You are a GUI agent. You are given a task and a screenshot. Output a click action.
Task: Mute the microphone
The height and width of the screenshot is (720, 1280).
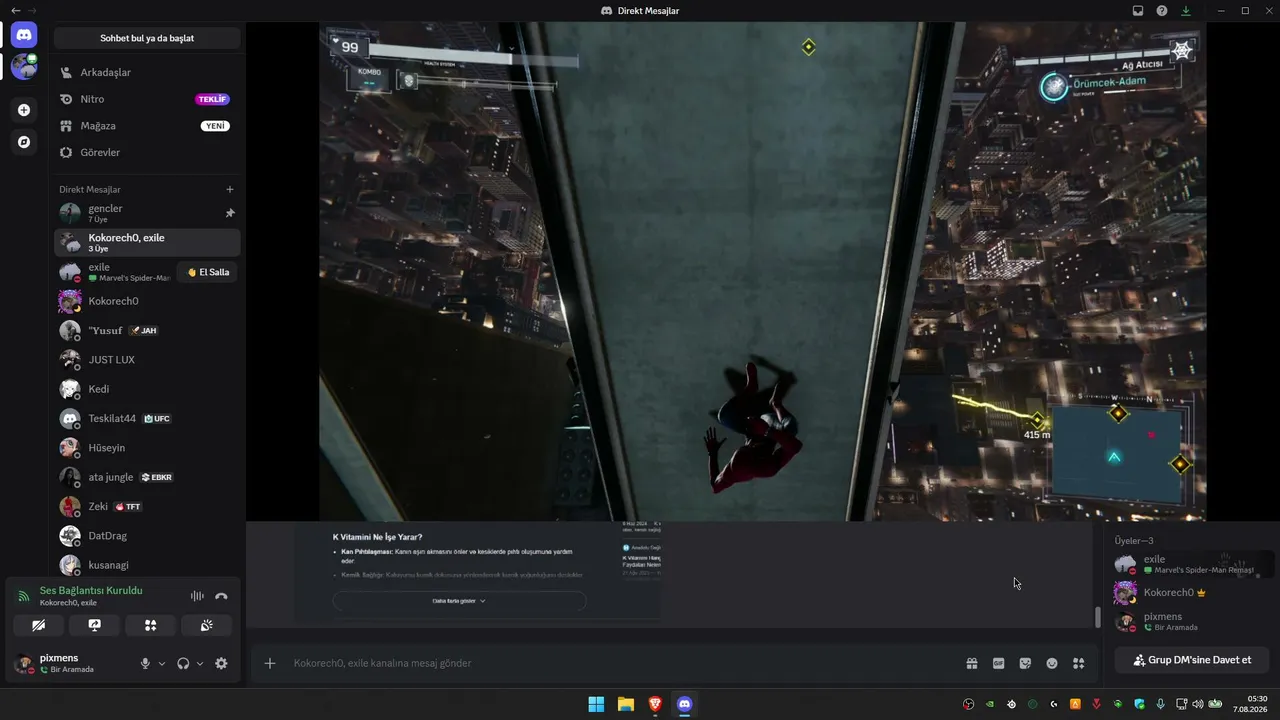(145, 663)
